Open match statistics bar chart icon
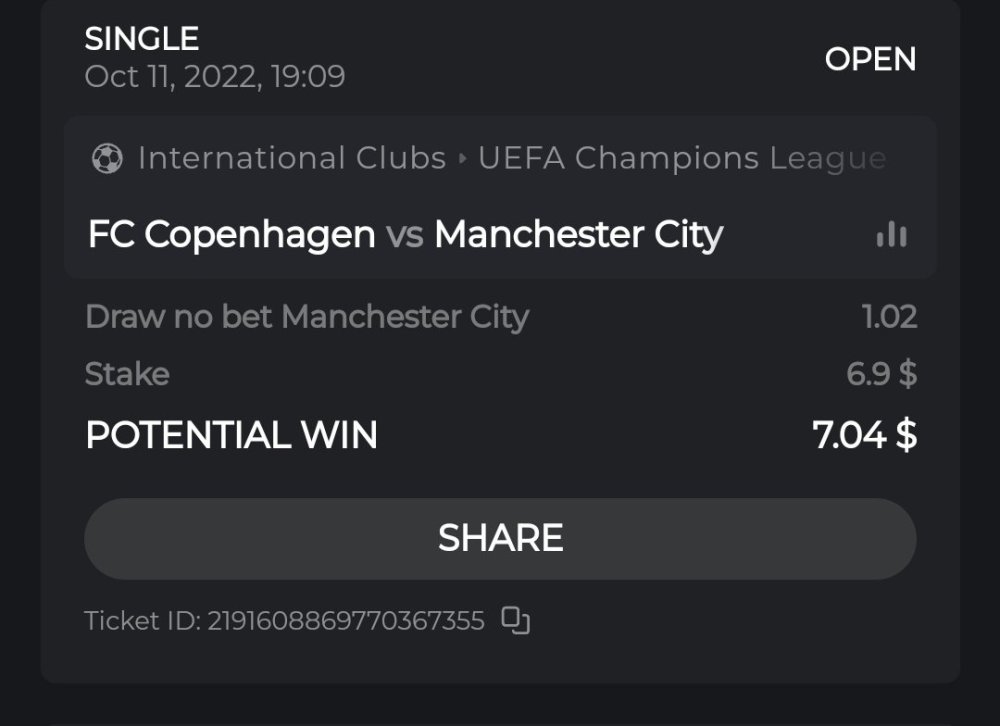 (891, 235)
